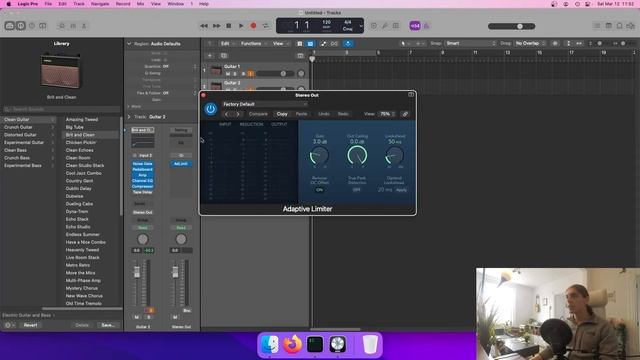
Task: Open the Mix menu
Action: tap(140, 4)
